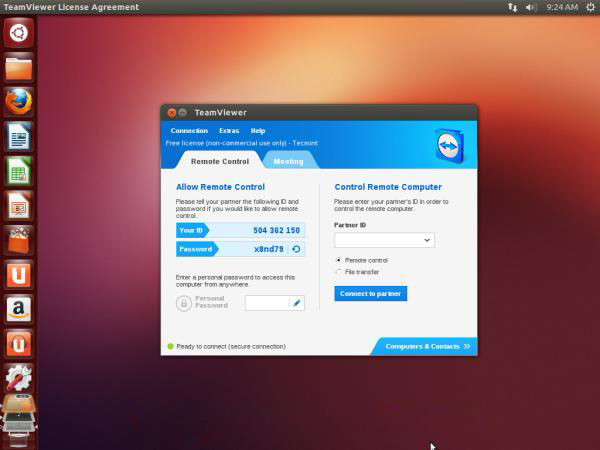The image size is (600, 450).
Task: Click the Partner ID label
Action: (x=350, y=225)
